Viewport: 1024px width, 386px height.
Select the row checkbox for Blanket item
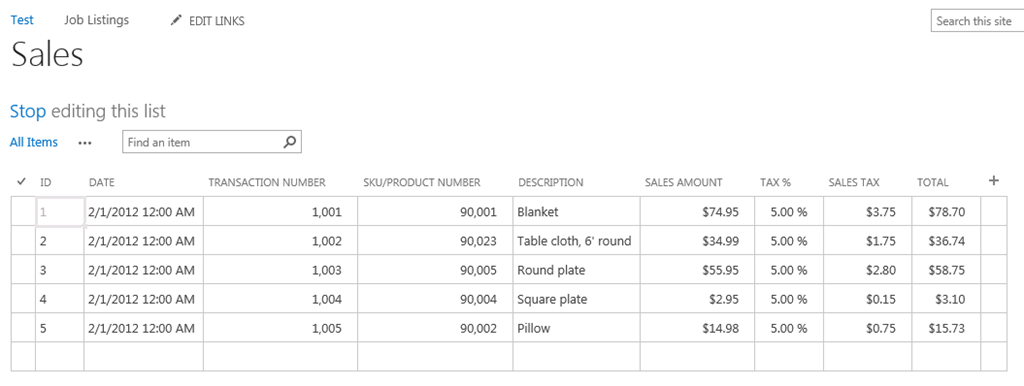click(24, 212)
